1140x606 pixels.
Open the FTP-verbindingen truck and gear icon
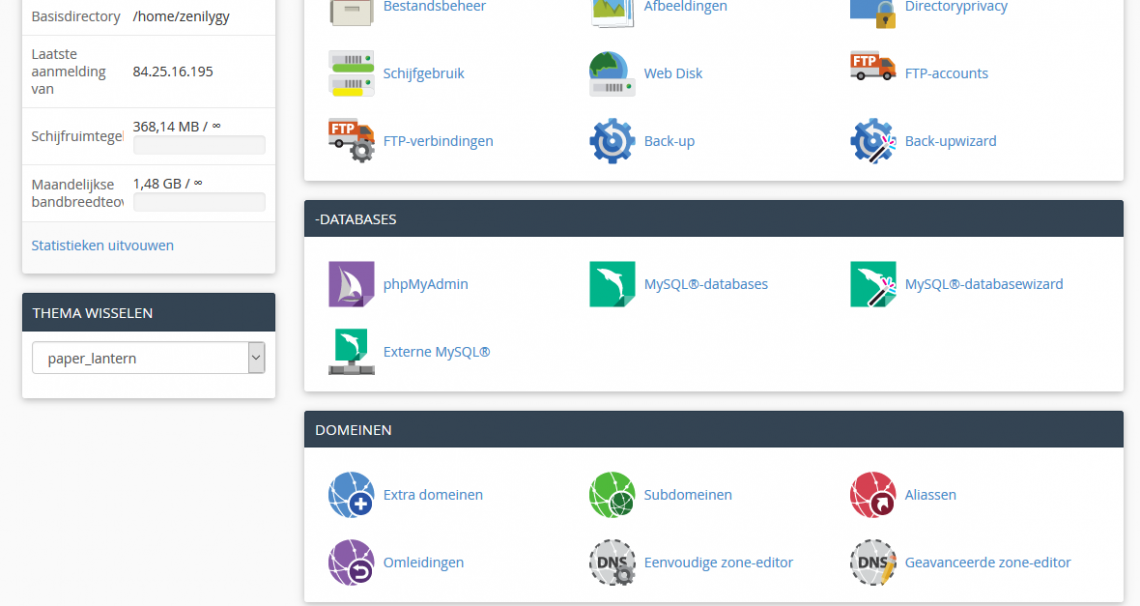[x=351, y=140]
